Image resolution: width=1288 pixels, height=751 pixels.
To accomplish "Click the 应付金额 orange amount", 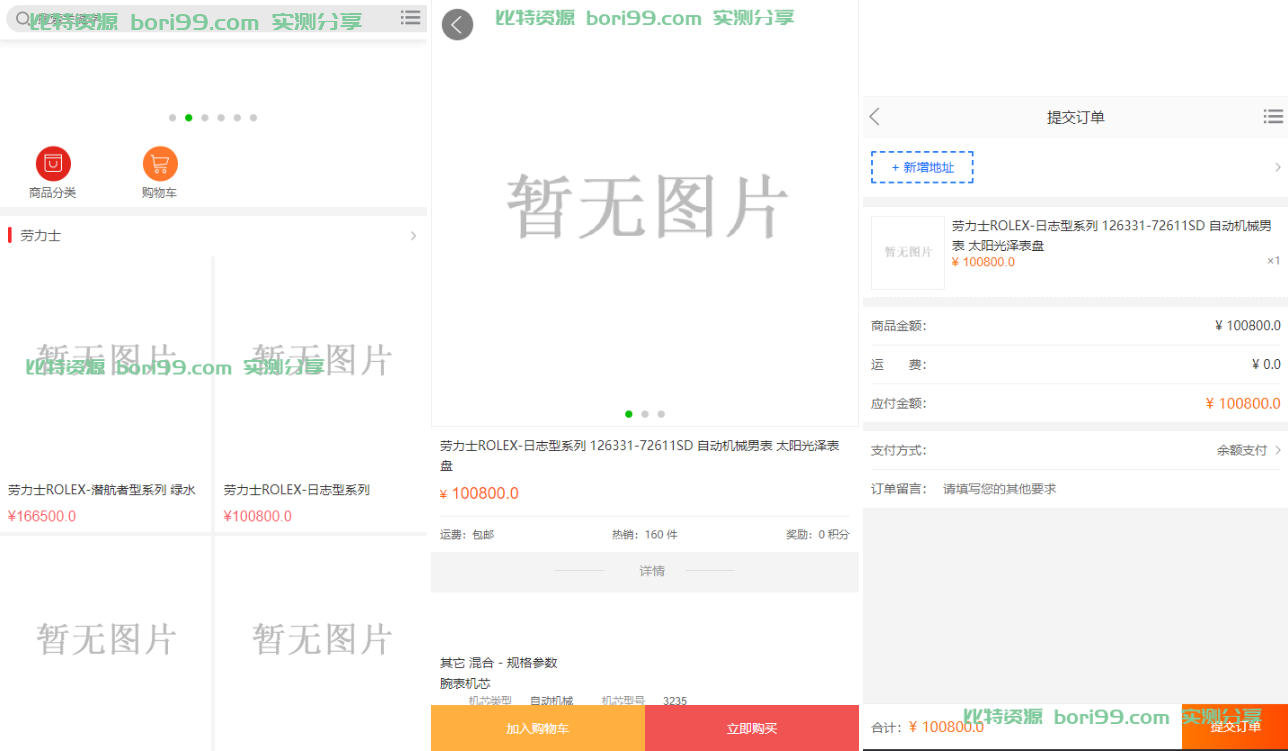I will (x=1243, y=403).
